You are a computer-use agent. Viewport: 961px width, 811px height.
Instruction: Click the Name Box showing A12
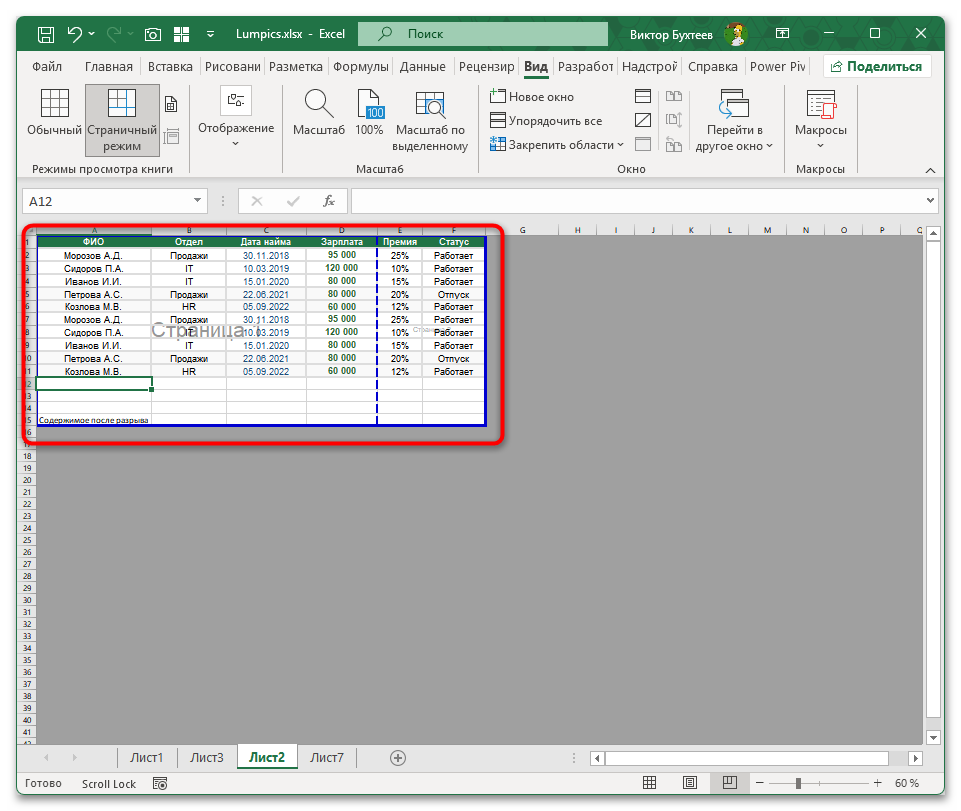(113, 201)
